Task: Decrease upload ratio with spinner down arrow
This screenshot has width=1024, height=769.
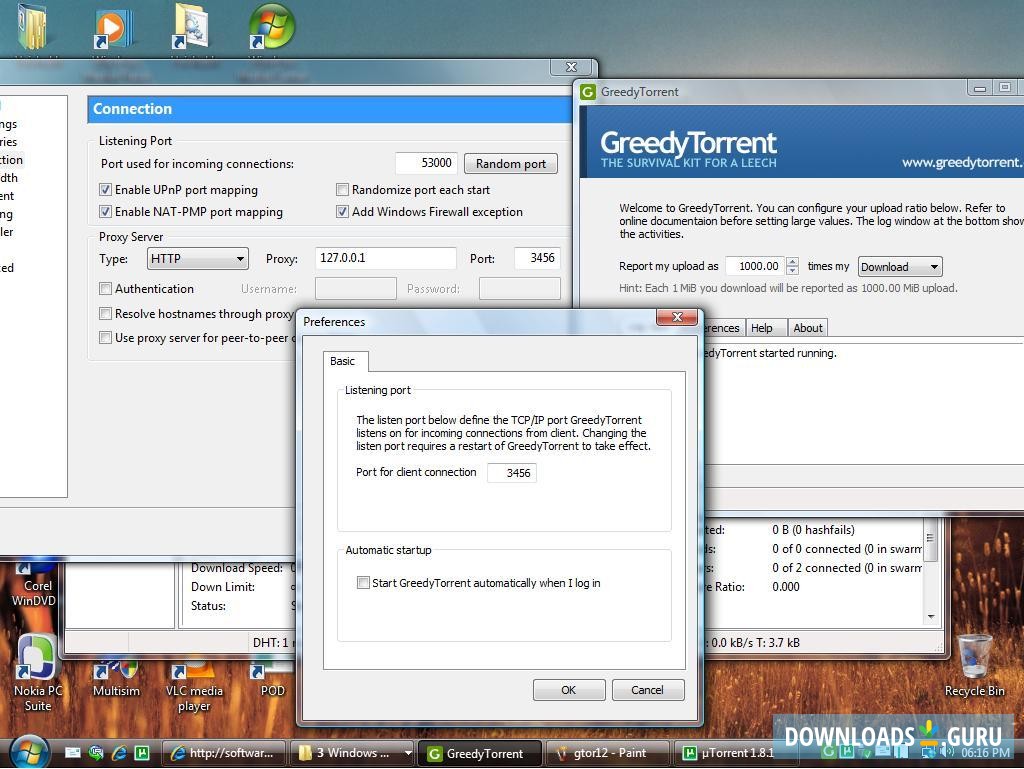Action: (x=793, y=271)
